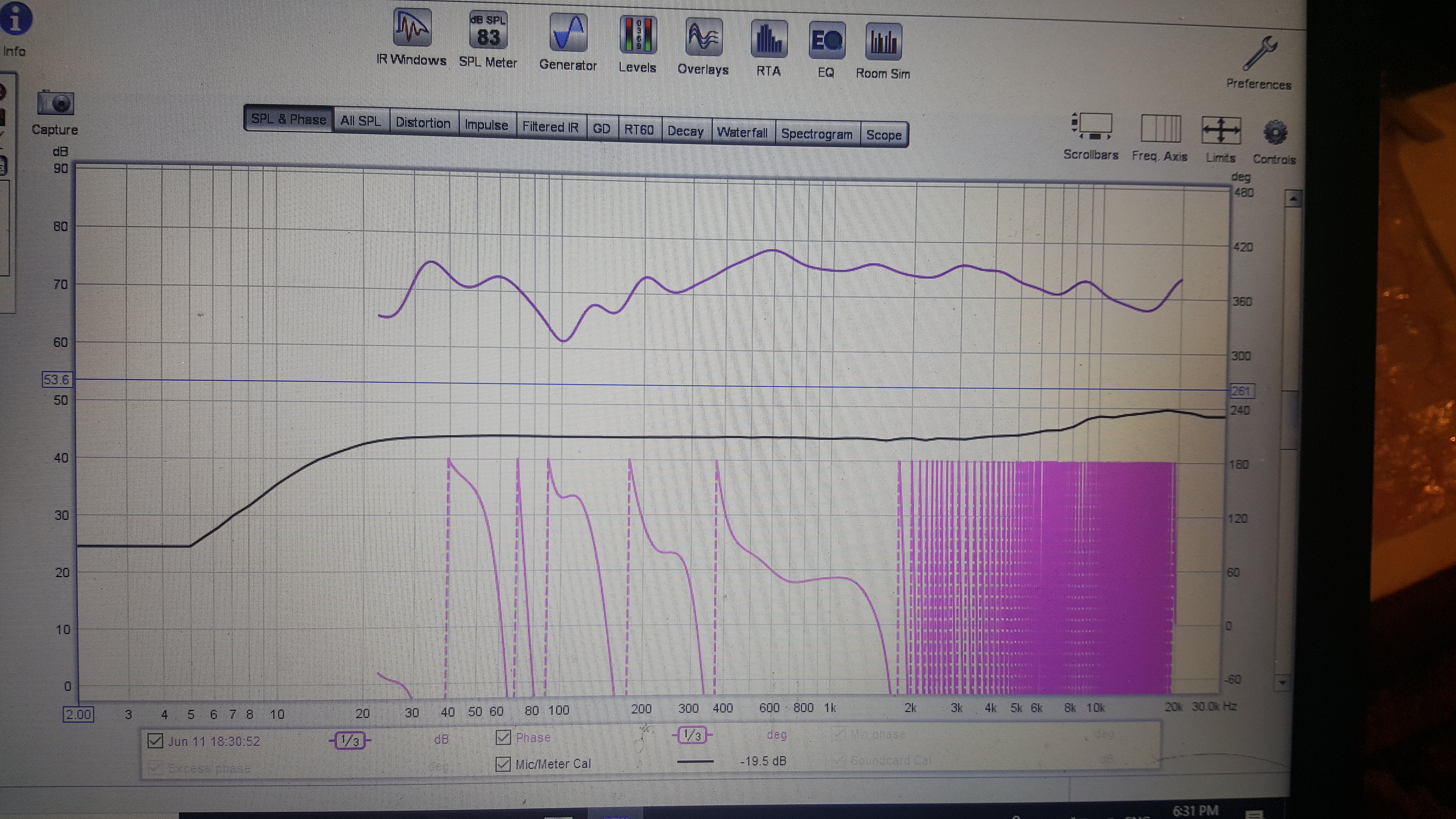
Task: Switch to the SPL & Phase tab
Action: 288,119
